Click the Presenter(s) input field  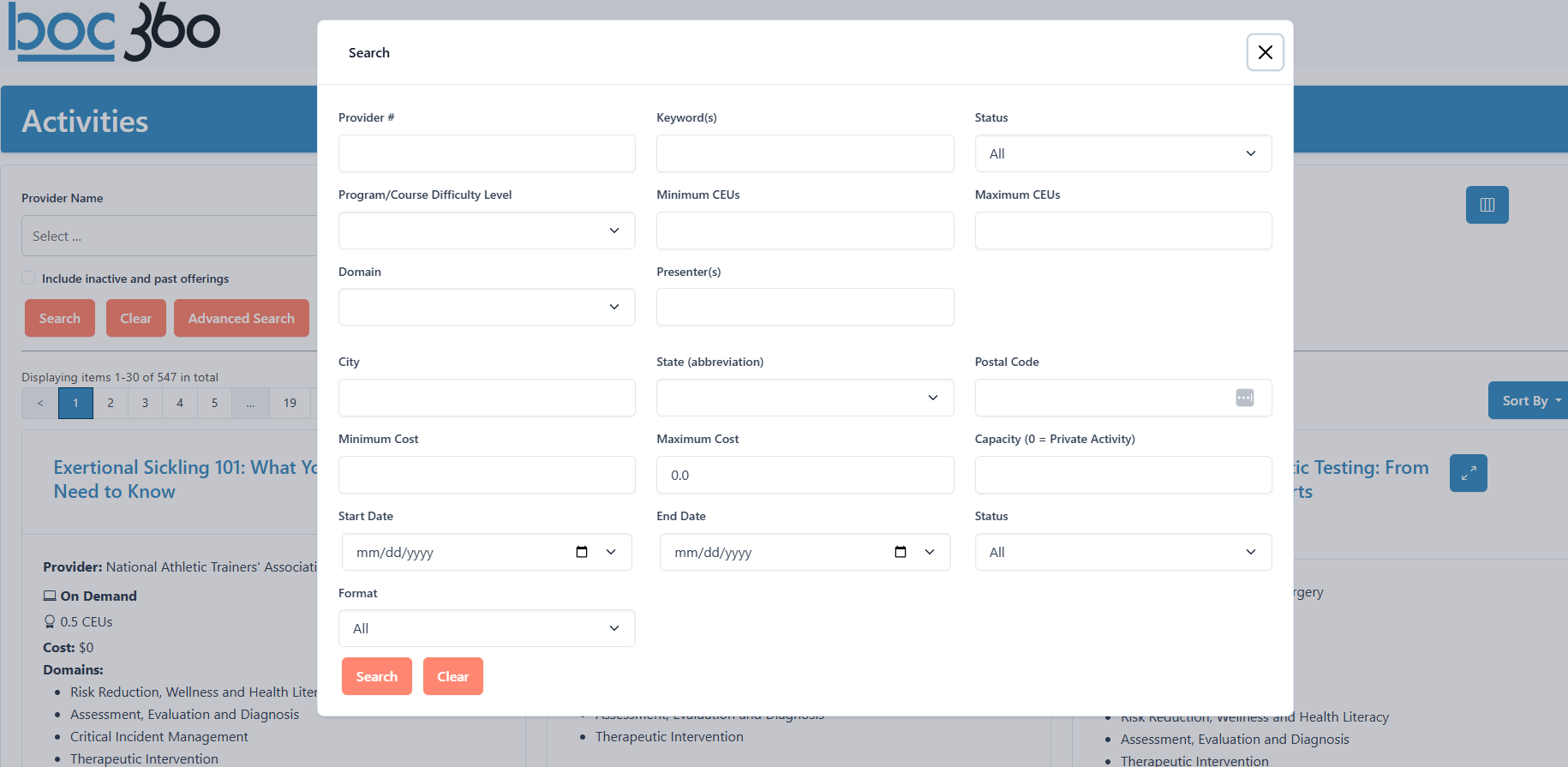coord(805,307)
